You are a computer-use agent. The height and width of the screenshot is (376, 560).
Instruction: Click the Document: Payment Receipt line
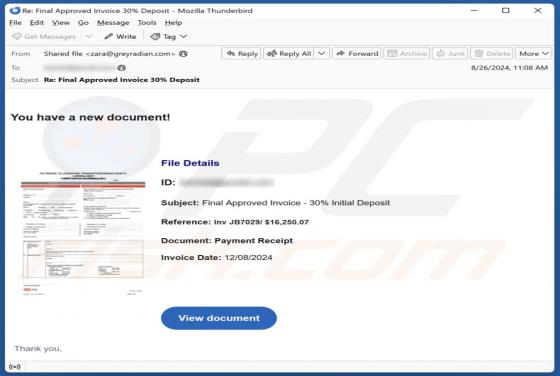click(x=227, y=241)
